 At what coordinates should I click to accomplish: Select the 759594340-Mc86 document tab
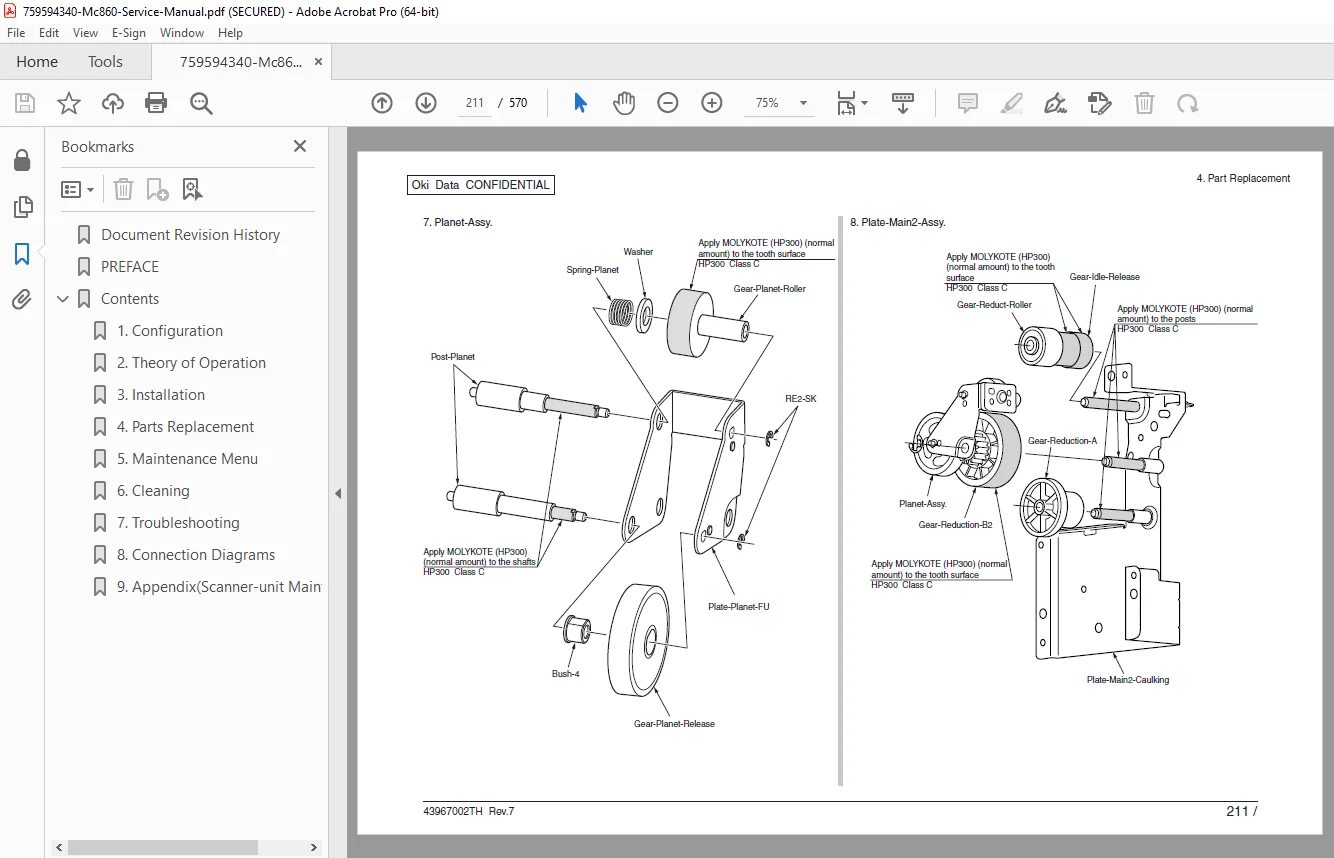(x=241, y=62)
